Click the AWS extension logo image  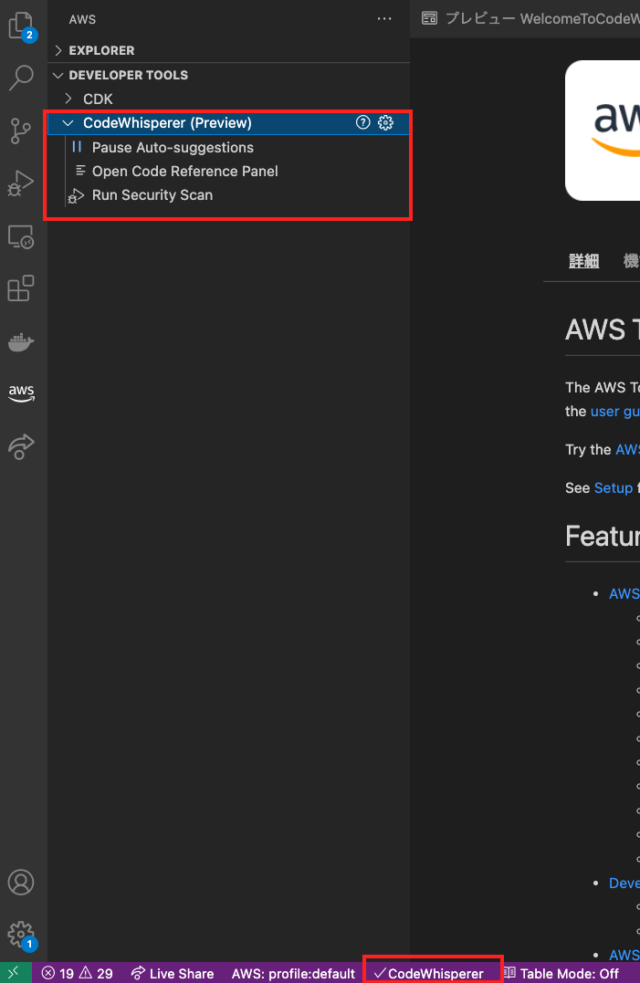pos(602,130)
